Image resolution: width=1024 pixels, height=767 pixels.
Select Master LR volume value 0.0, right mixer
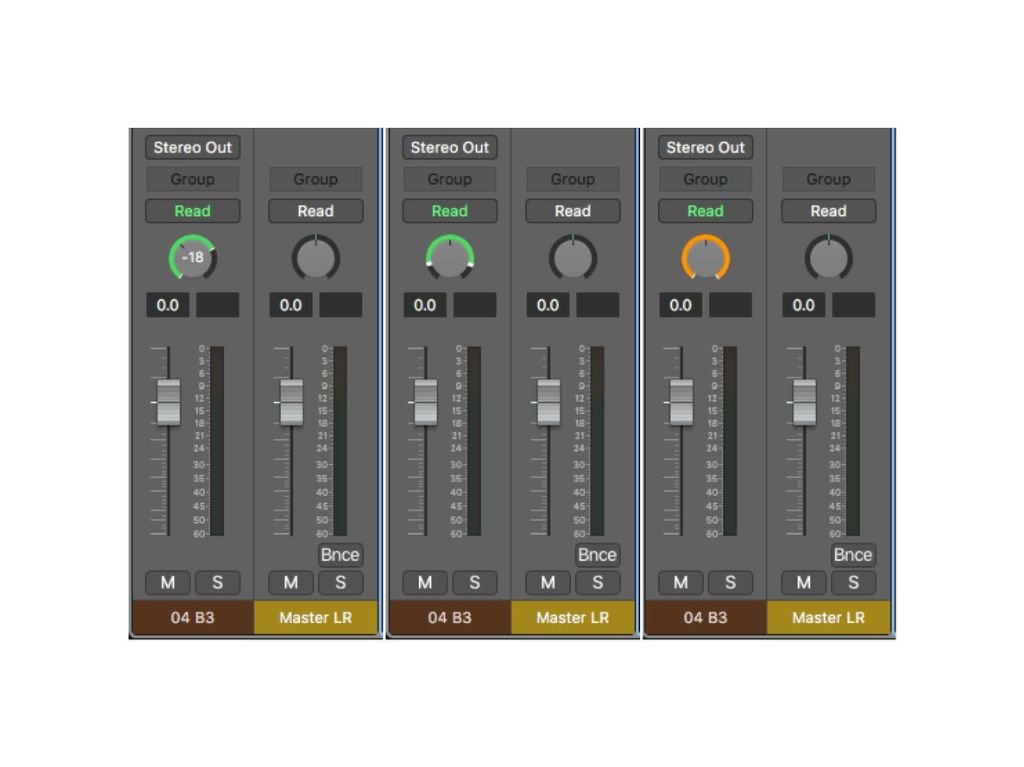[x=803, y=305]
